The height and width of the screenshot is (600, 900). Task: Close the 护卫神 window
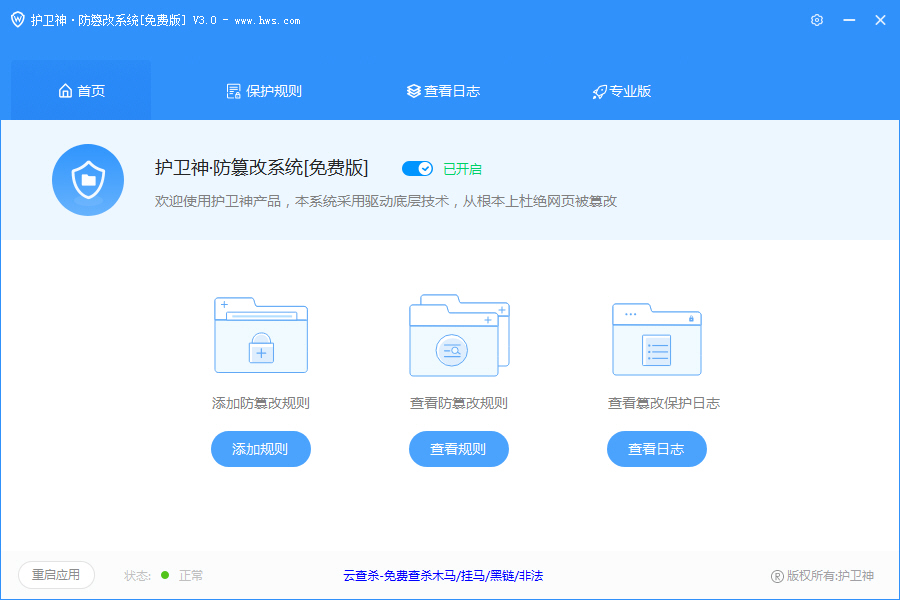pos(880,20)
